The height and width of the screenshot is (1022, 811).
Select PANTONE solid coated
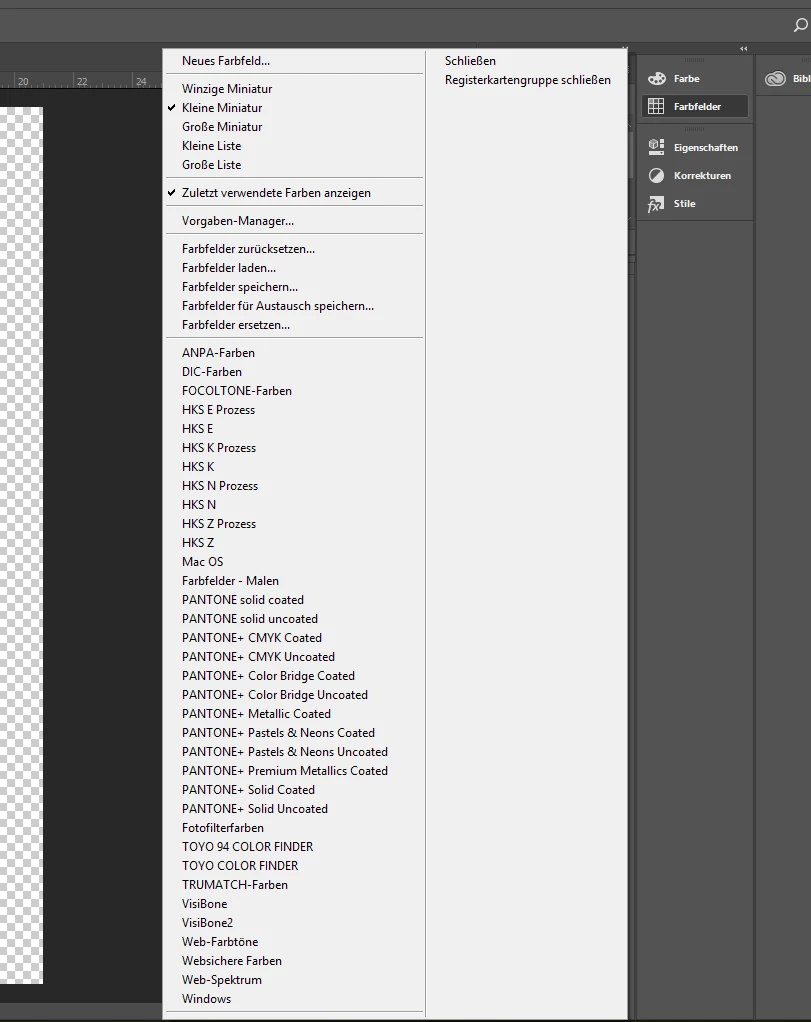click(x=243, y=599)
